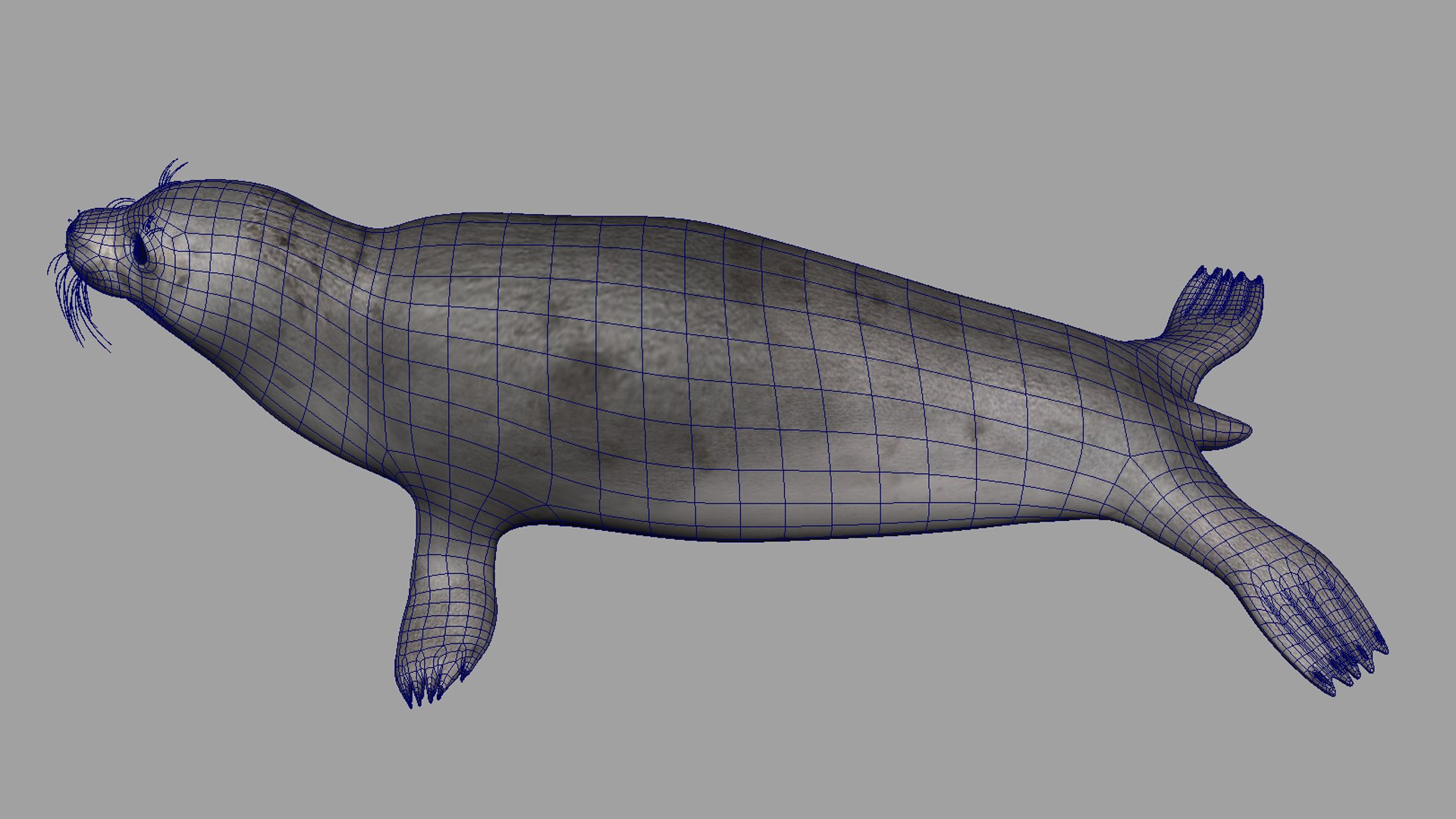Select the seal model's eye
The height and width of the screenshot is (819, 1456).
[x=140, y=249]
